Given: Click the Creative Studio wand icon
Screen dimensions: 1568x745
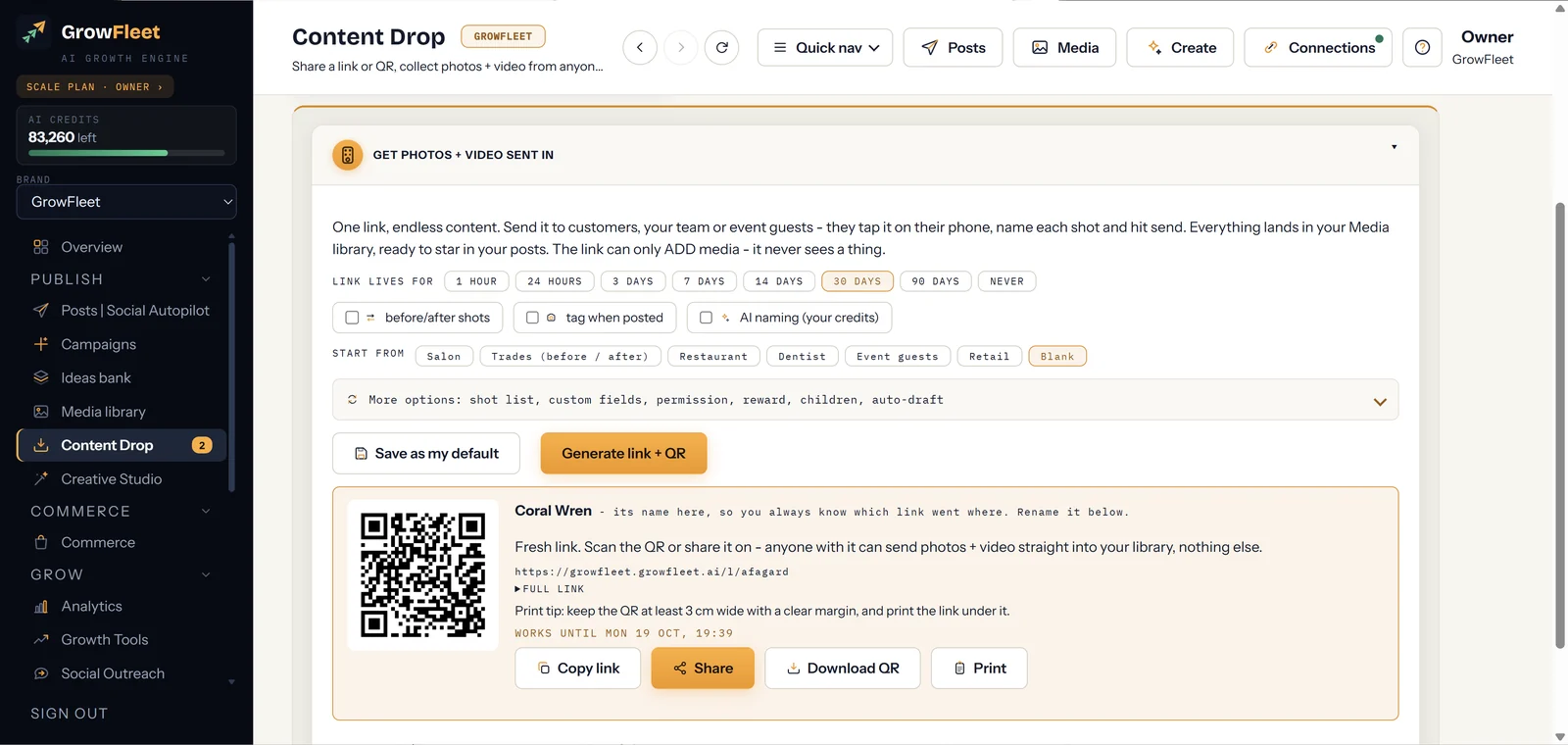Looking at the screenshot, I should click(41, 479).
